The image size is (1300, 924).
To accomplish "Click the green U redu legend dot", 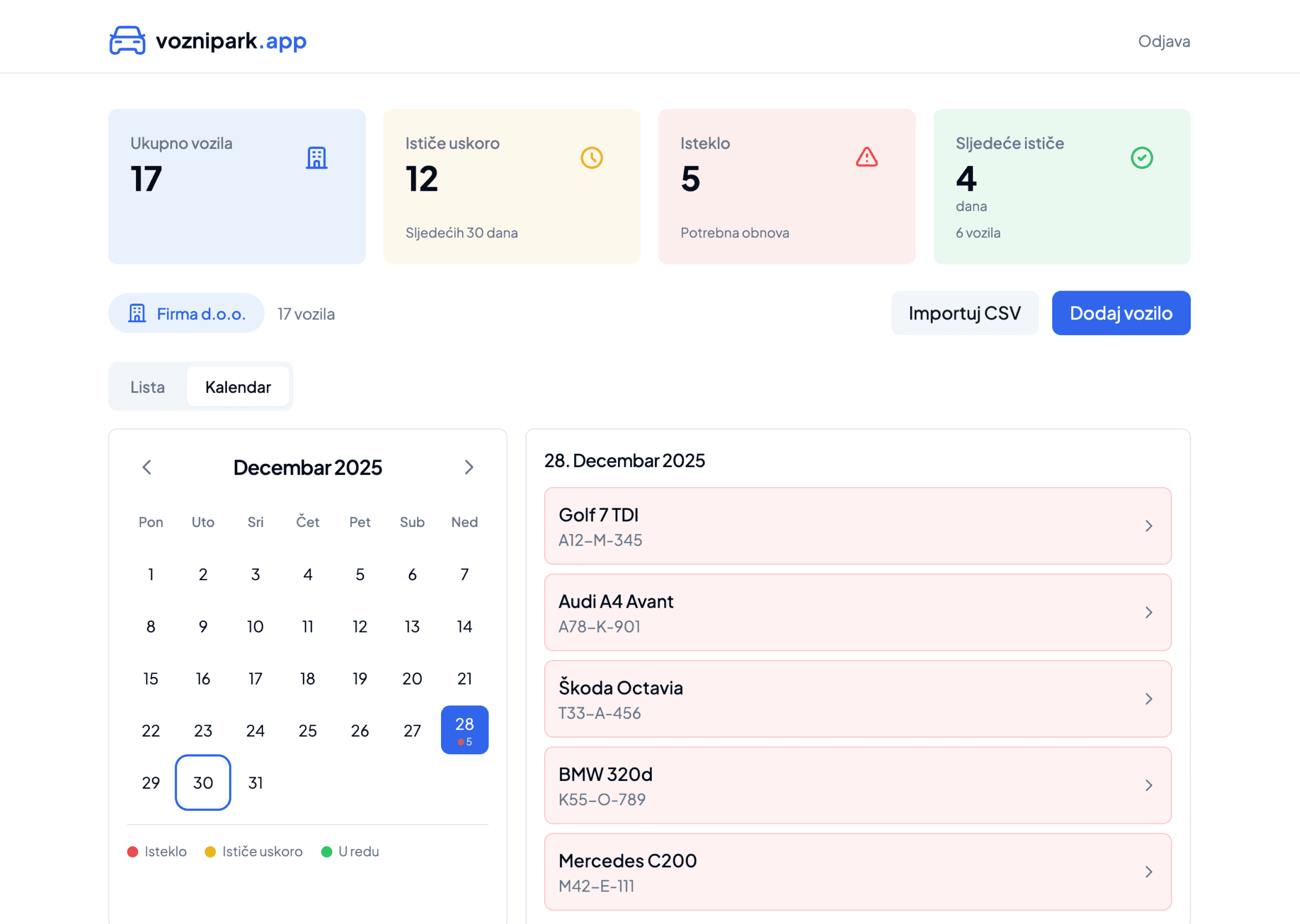I will pos(327,851).
